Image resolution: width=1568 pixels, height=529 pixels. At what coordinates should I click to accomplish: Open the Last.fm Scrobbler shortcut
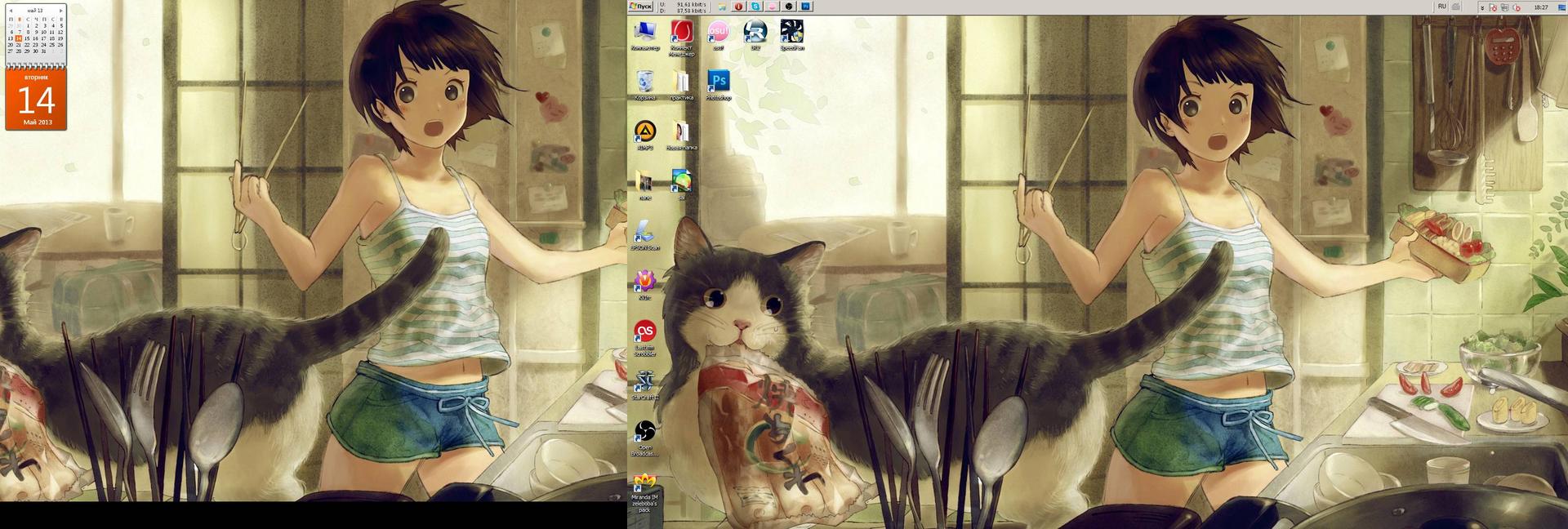[645, 338]
